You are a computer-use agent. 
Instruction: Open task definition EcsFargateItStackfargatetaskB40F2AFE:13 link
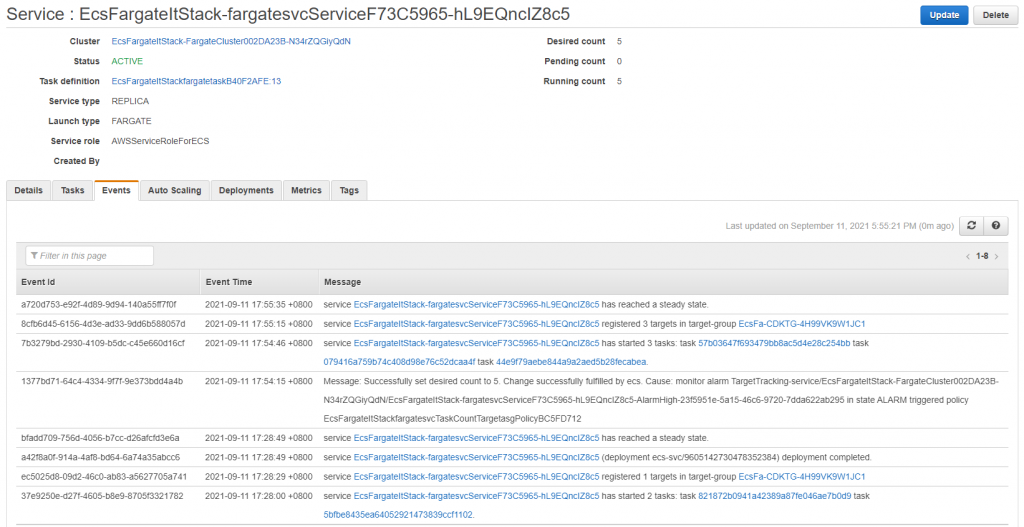tap(197, 82)
